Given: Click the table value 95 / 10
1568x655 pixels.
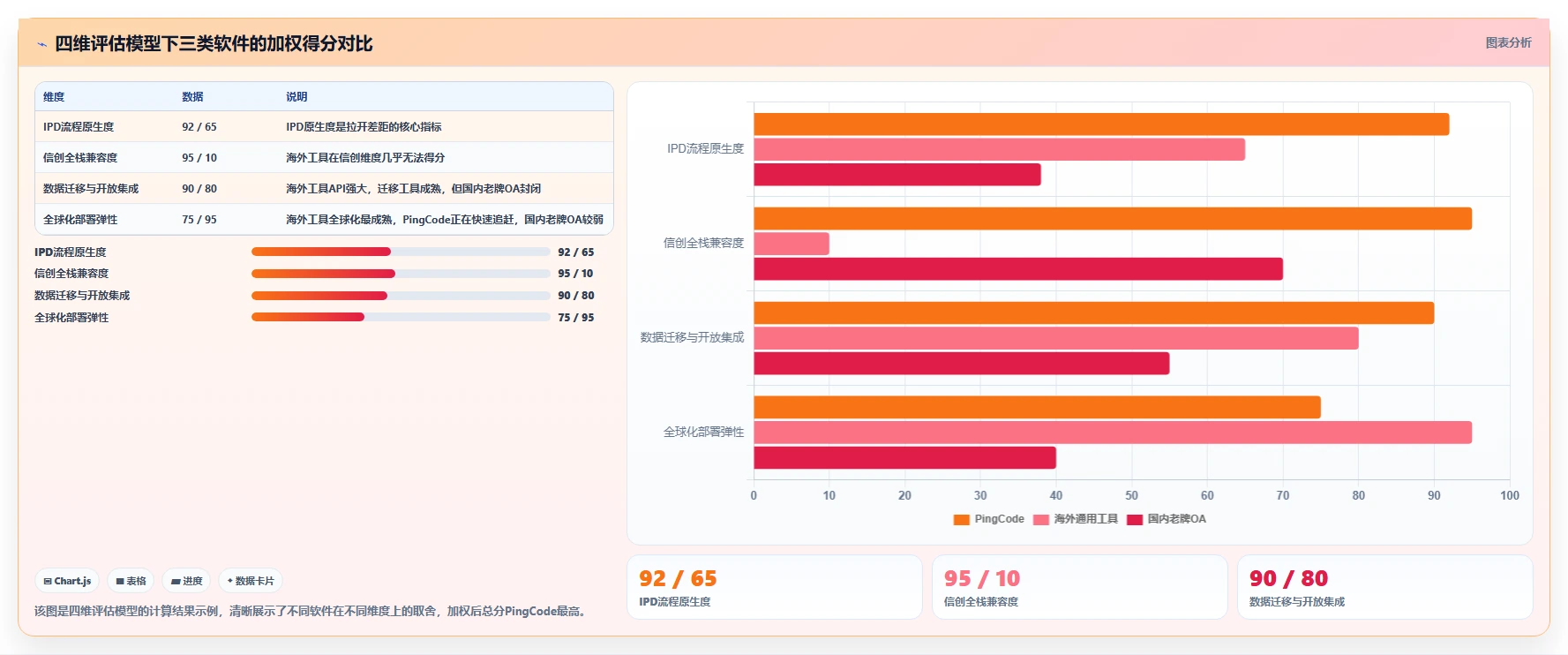Looking at the screenshot, I should [199, 158].
